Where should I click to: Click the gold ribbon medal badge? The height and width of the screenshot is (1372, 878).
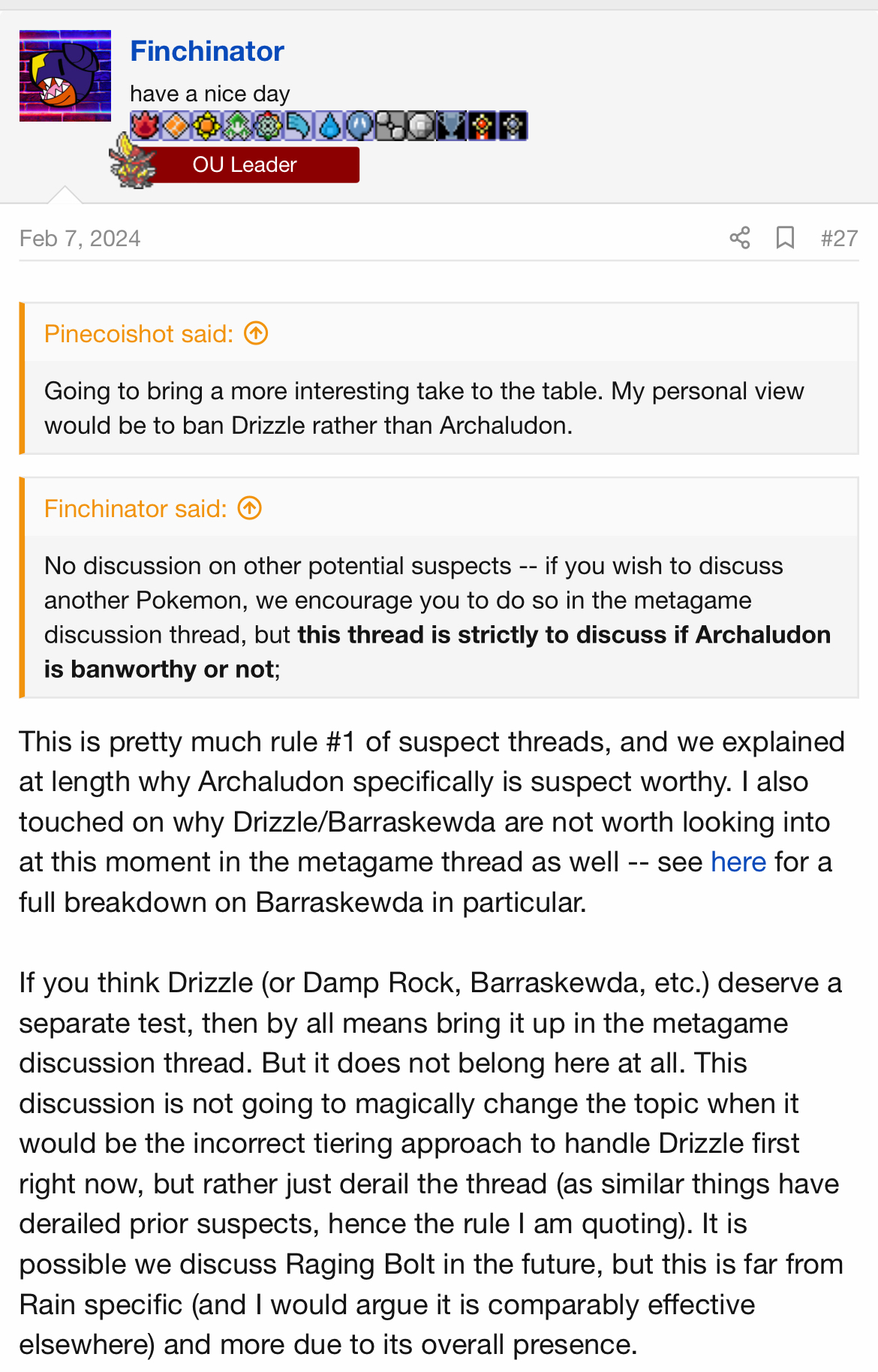(482, 125)
